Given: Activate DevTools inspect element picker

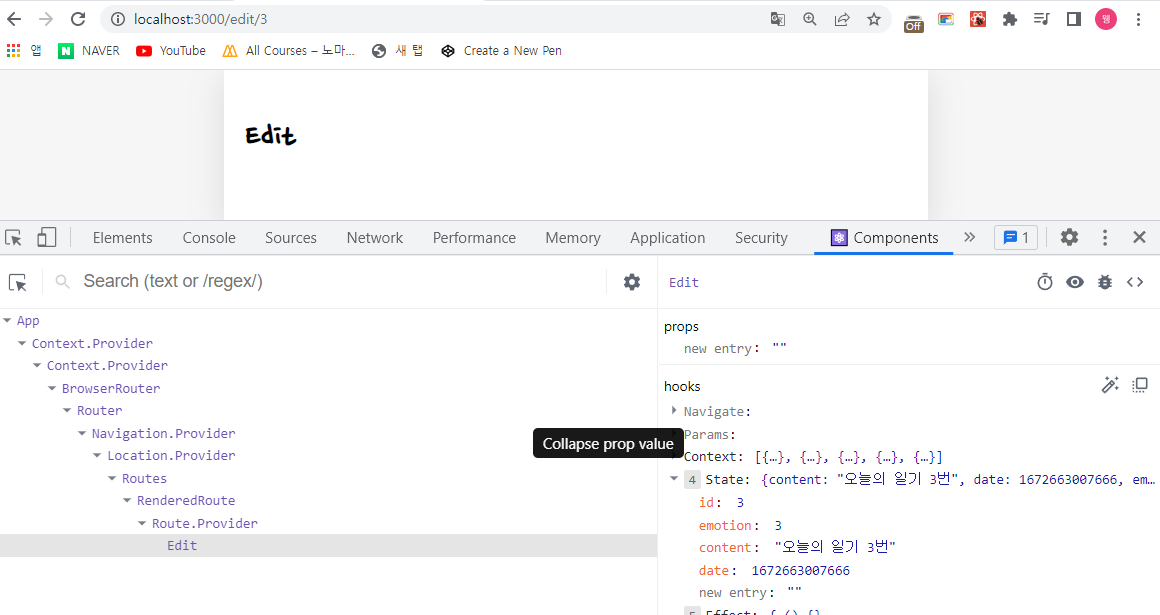Looking at the screenshot, I should click(x=13, y=238).
